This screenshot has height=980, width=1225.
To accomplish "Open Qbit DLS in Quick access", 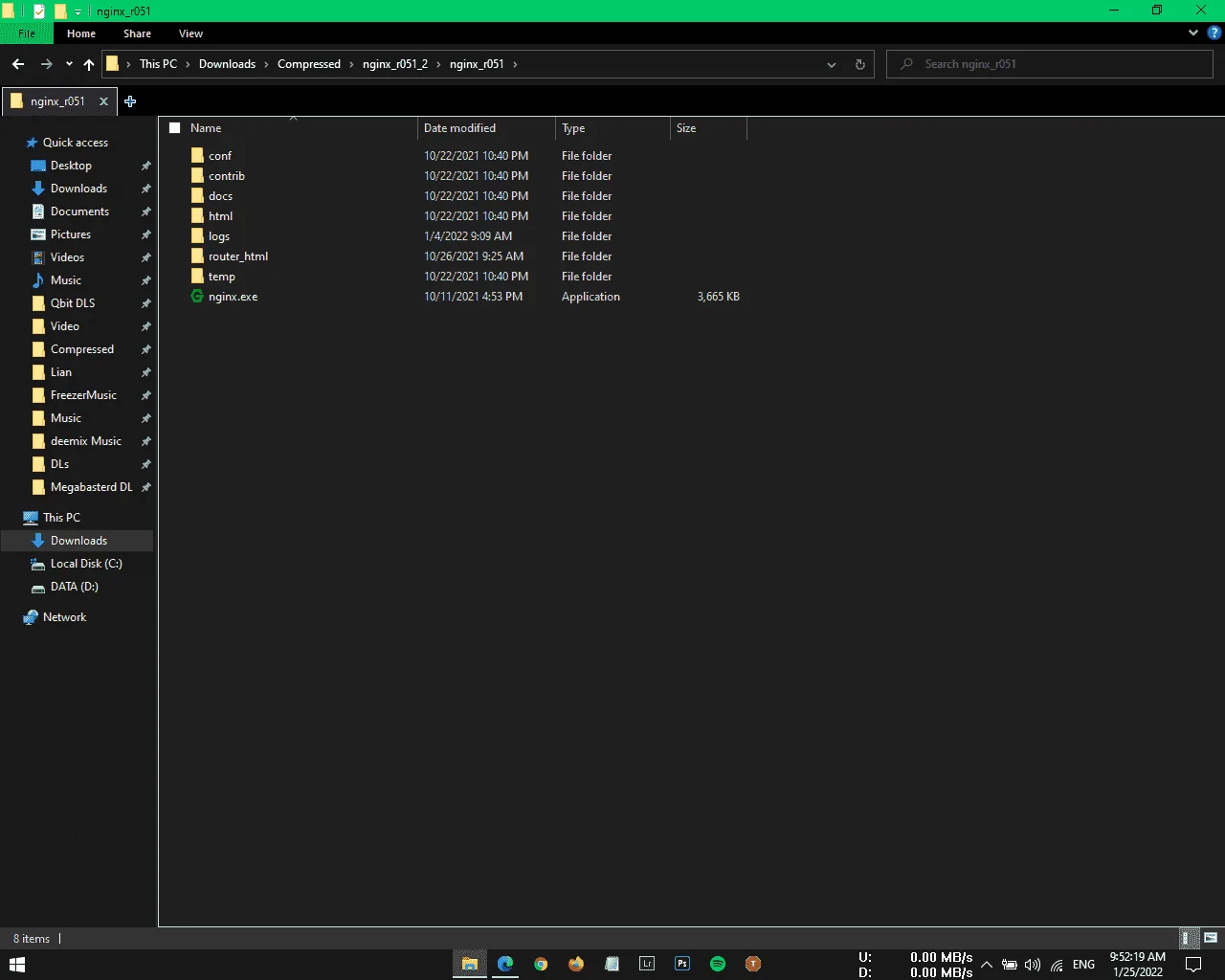I will tap(73, 303).
